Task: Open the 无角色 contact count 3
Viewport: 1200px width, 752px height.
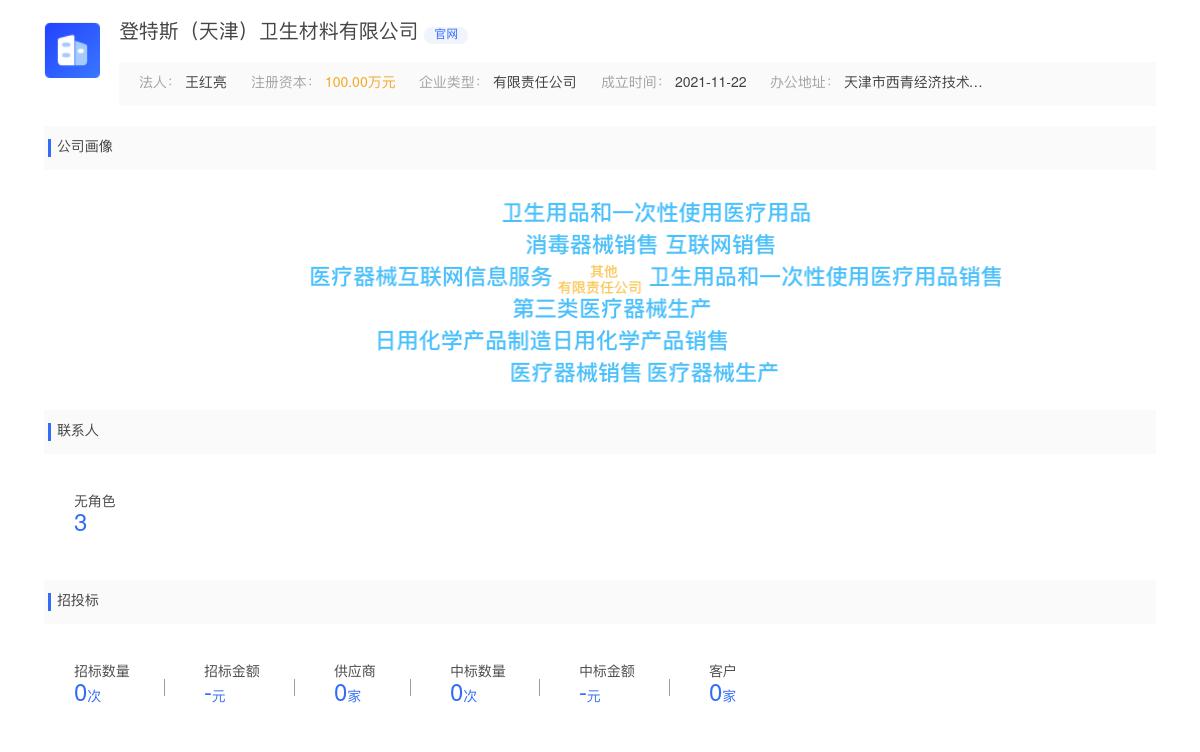Action: [x=81, y=523]
